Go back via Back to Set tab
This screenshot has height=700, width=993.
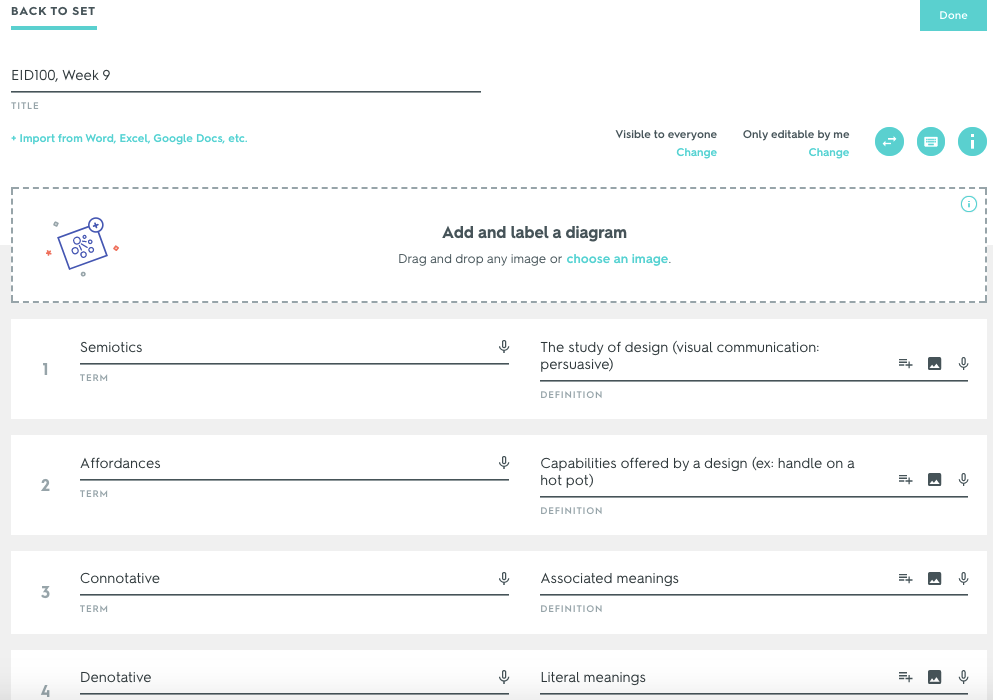[53, 11]
